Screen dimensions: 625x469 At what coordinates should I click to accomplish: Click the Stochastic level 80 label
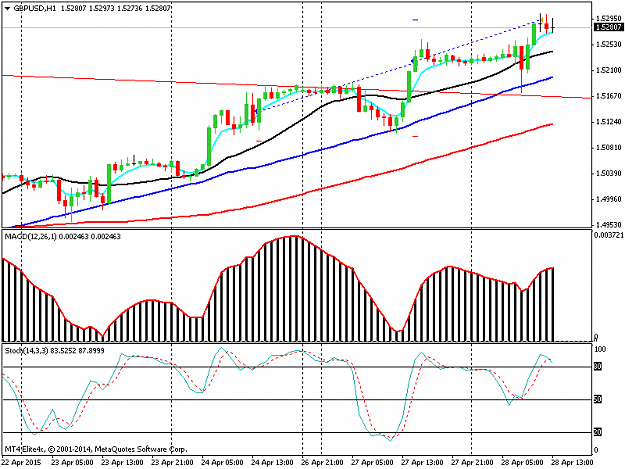click(598, 366)
